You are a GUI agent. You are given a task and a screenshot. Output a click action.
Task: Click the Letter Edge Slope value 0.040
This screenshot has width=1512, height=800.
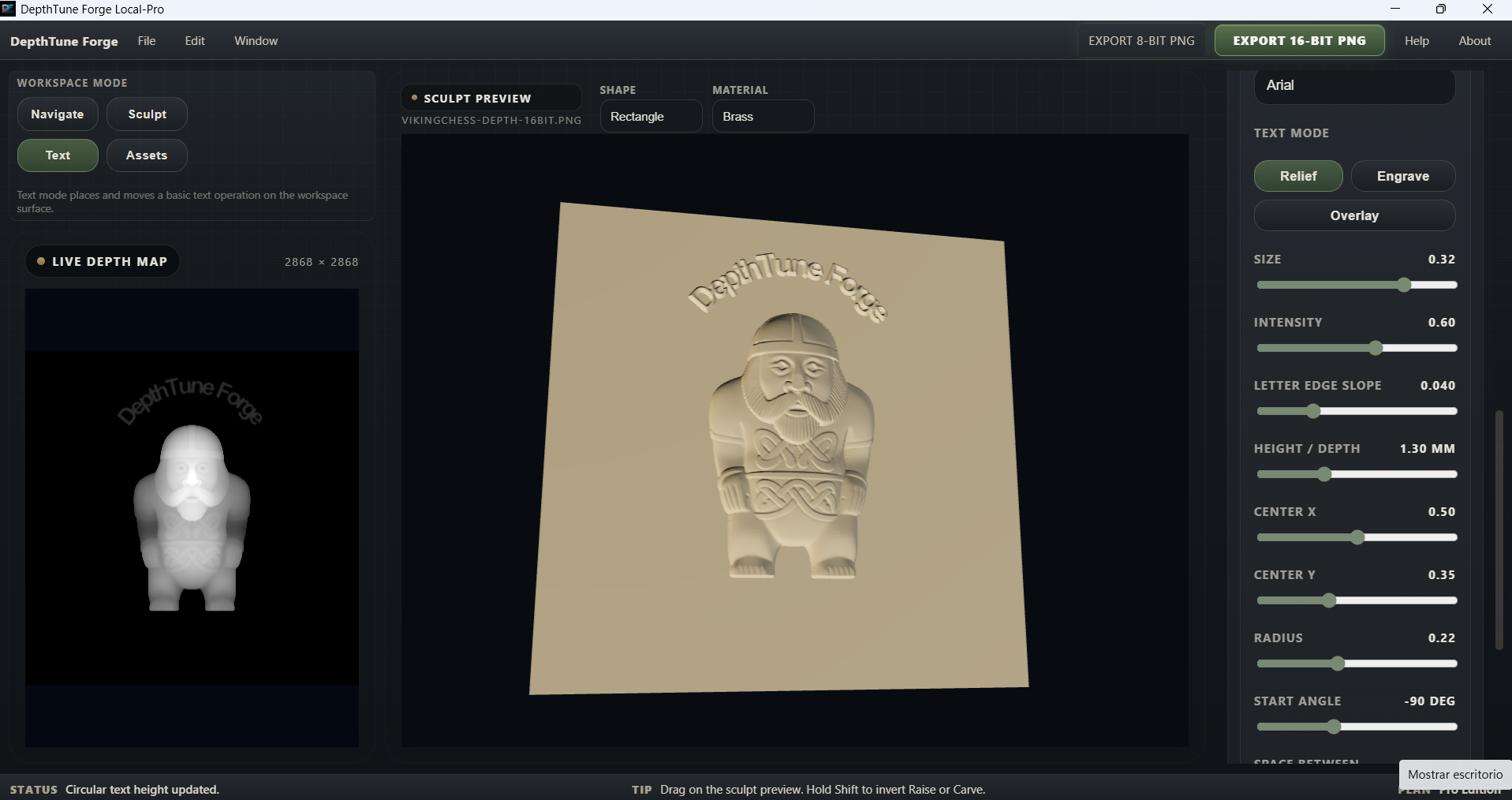[1438, 386]
